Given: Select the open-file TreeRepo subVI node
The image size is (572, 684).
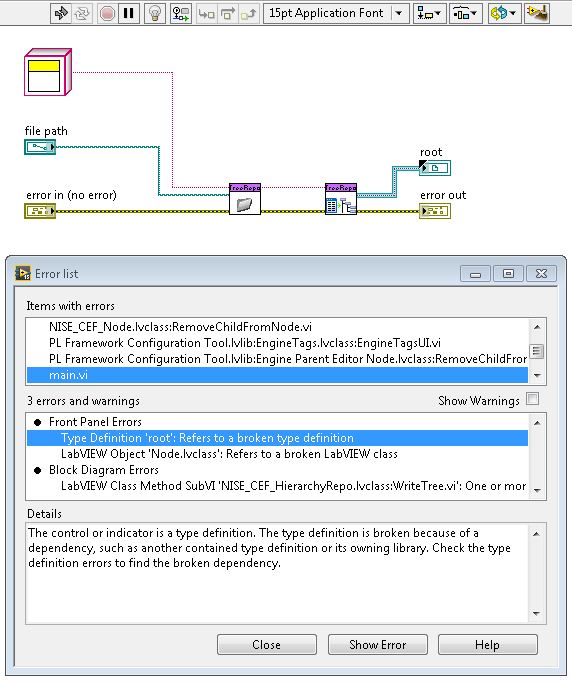Looking at the screenshot, I should (x=245, y=199).
